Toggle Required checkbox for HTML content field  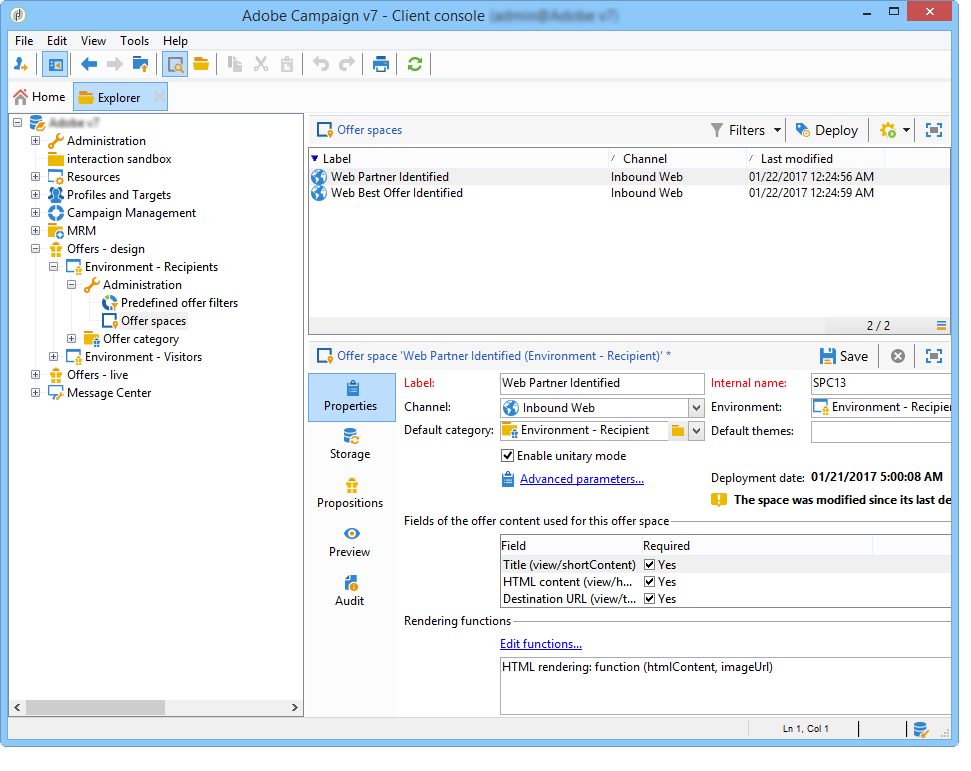[650, 582]
